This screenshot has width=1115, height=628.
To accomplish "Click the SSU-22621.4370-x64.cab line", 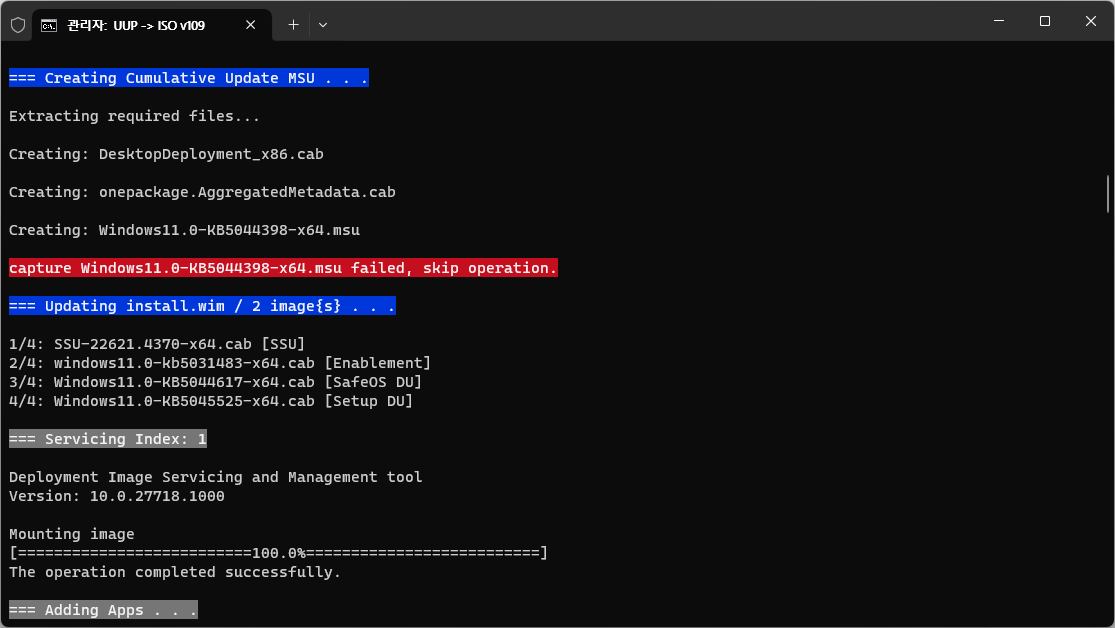I will click(x=156, y=344).
